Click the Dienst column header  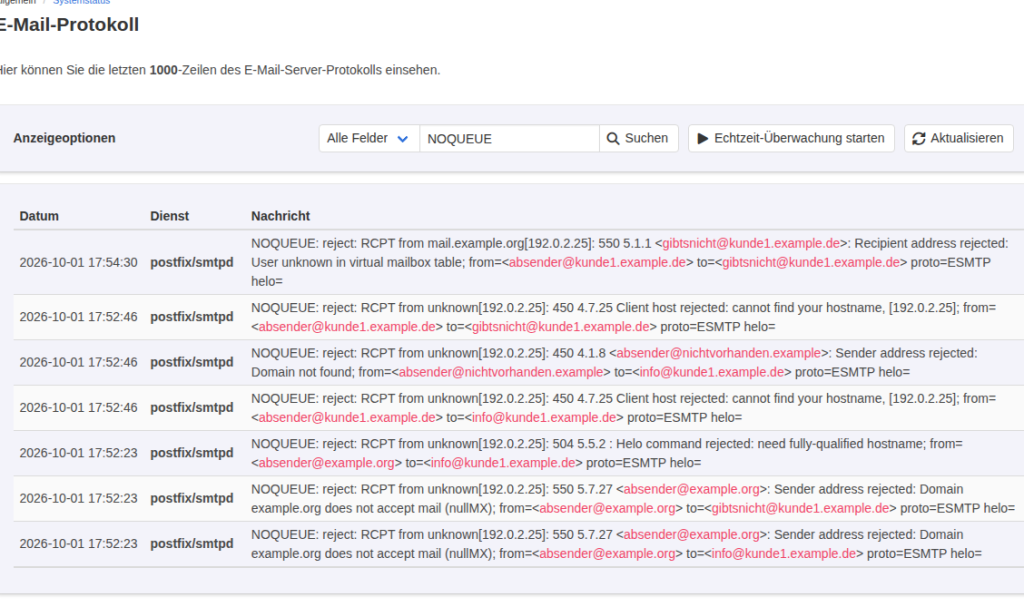click(169, 216)
